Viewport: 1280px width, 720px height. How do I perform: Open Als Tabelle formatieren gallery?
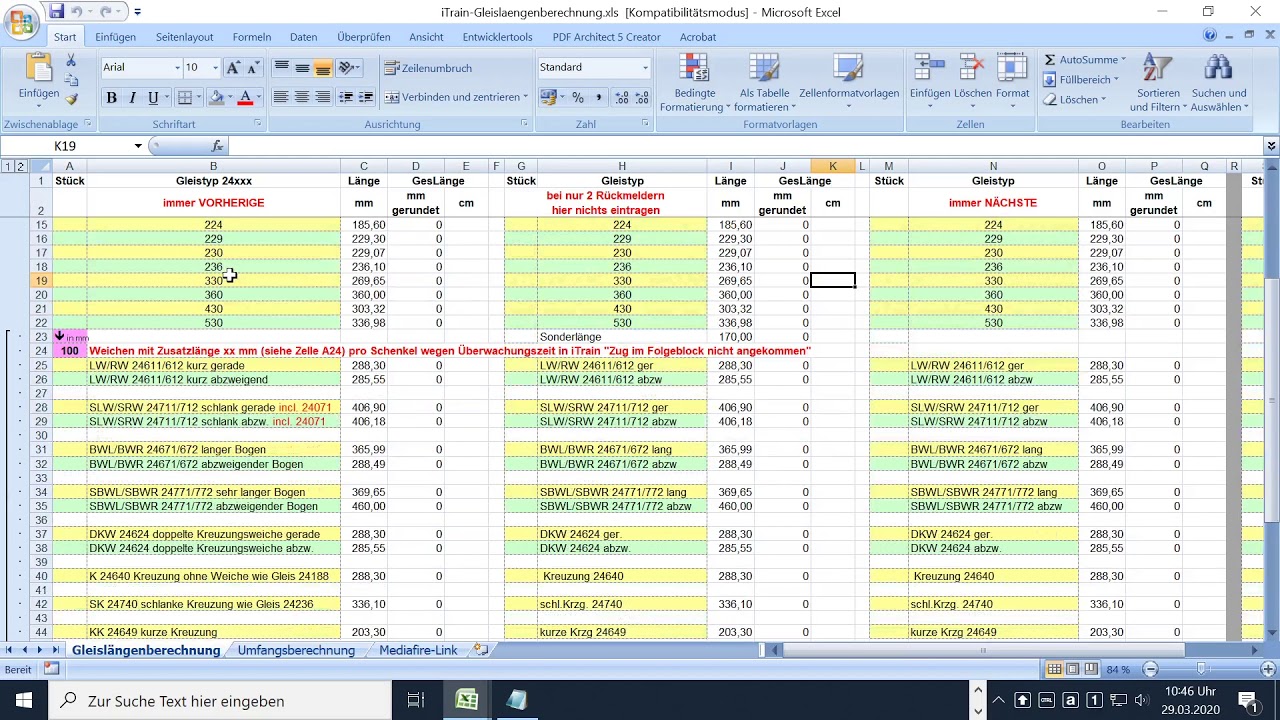[x=764, y=82]
